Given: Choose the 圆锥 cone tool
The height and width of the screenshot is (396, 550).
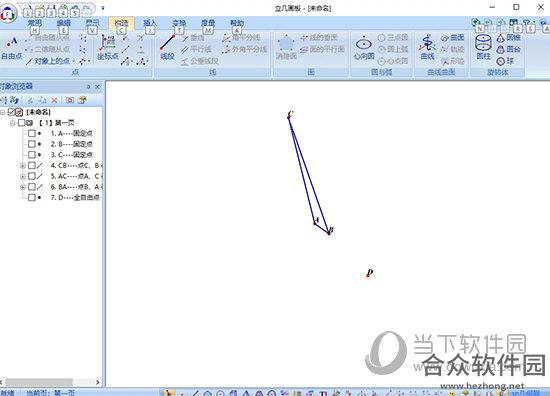Looking at the screenshot, I should [508, 38].
